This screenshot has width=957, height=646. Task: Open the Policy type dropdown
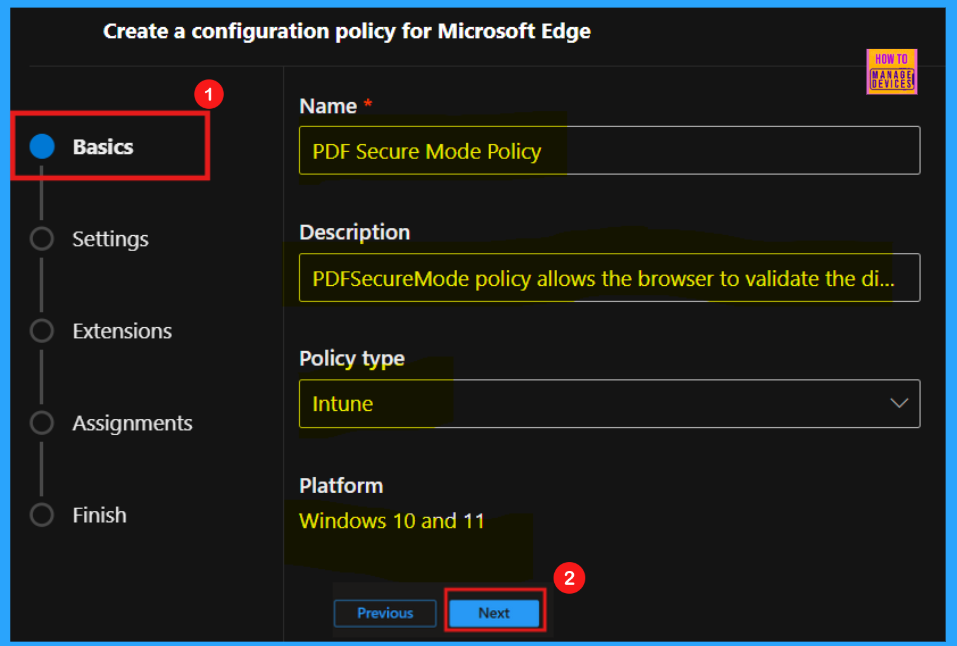(609, 404)
